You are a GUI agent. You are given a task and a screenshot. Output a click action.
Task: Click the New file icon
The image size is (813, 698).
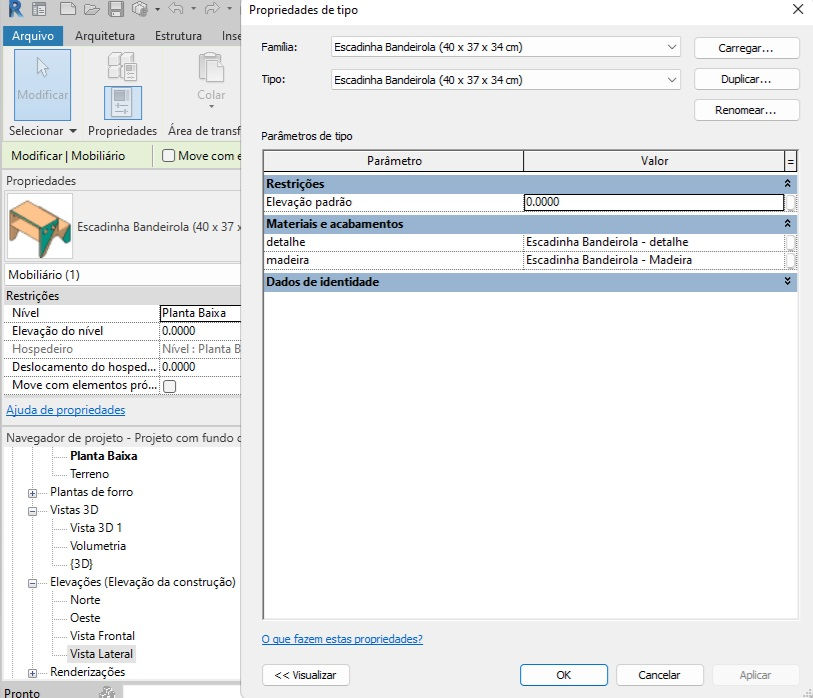point(68,9)
